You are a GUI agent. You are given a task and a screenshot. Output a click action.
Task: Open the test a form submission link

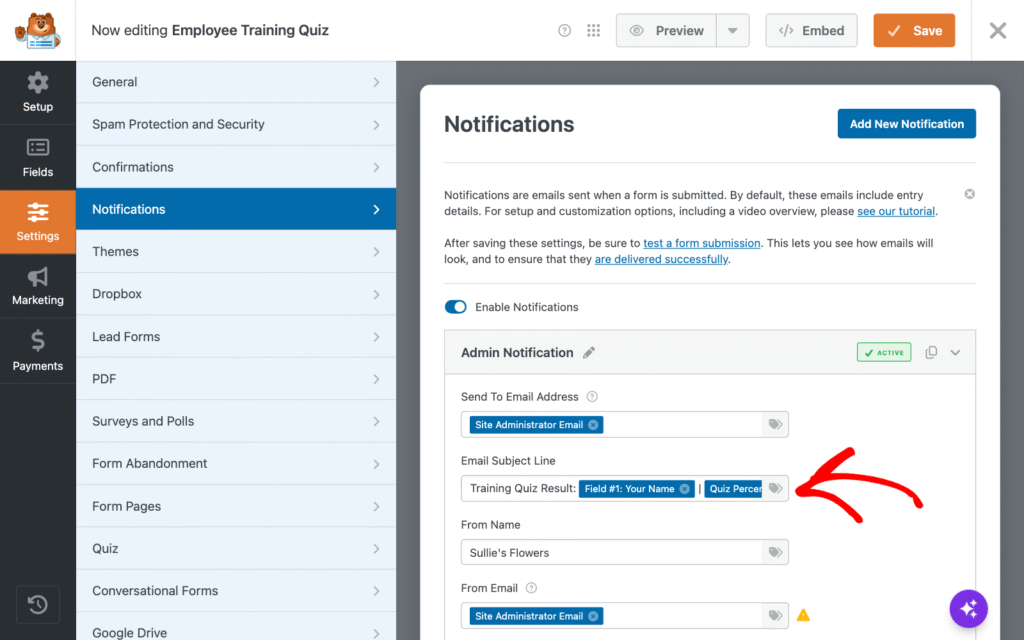701,243
